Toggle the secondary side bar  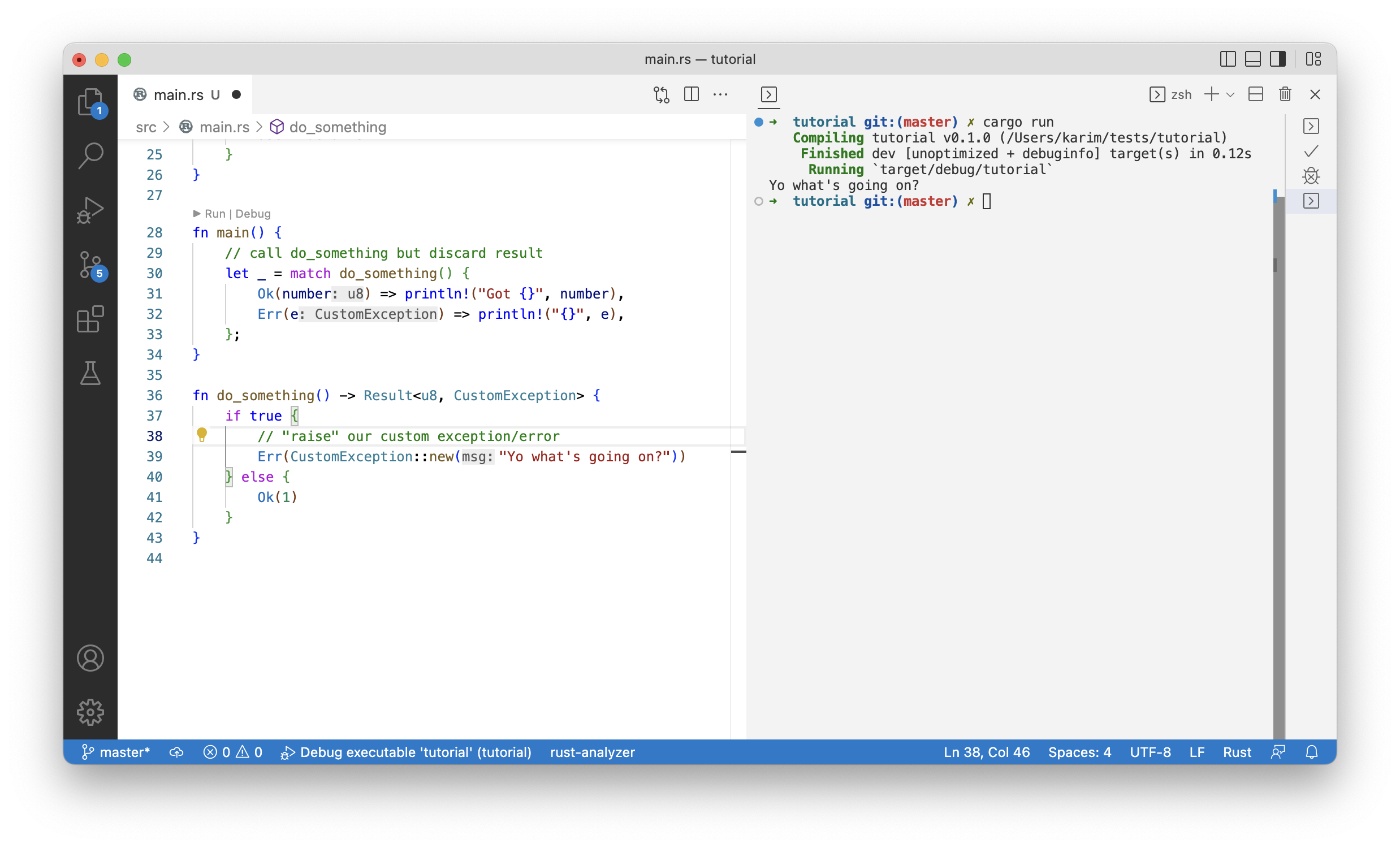click(x=1278, y=58)
